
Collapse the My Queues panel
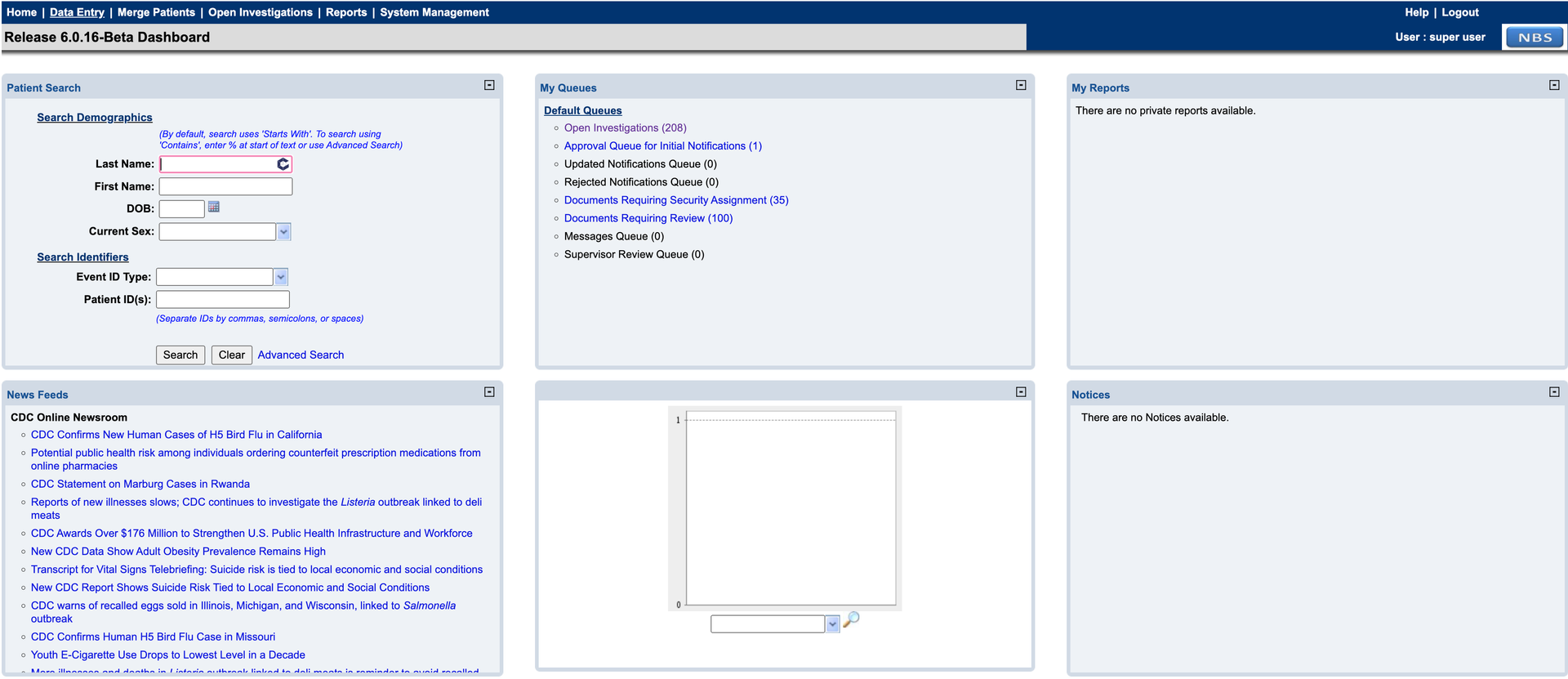(x=1021, y=85)
